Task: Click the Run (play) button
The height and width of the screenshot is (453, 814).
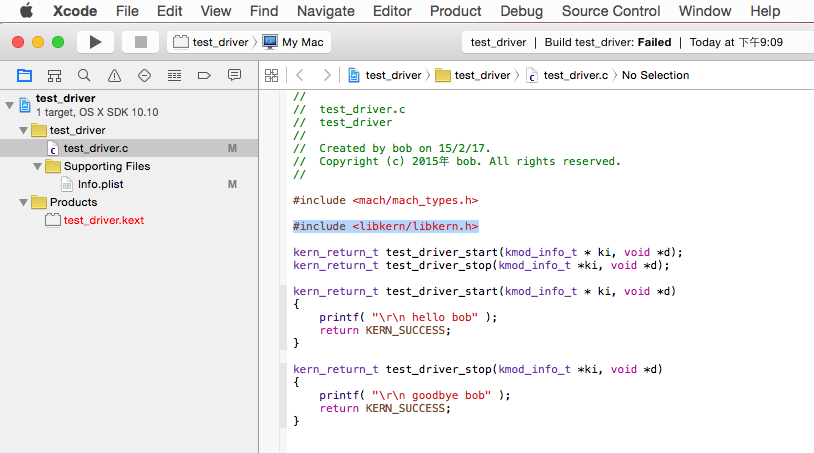Action: 96,42
